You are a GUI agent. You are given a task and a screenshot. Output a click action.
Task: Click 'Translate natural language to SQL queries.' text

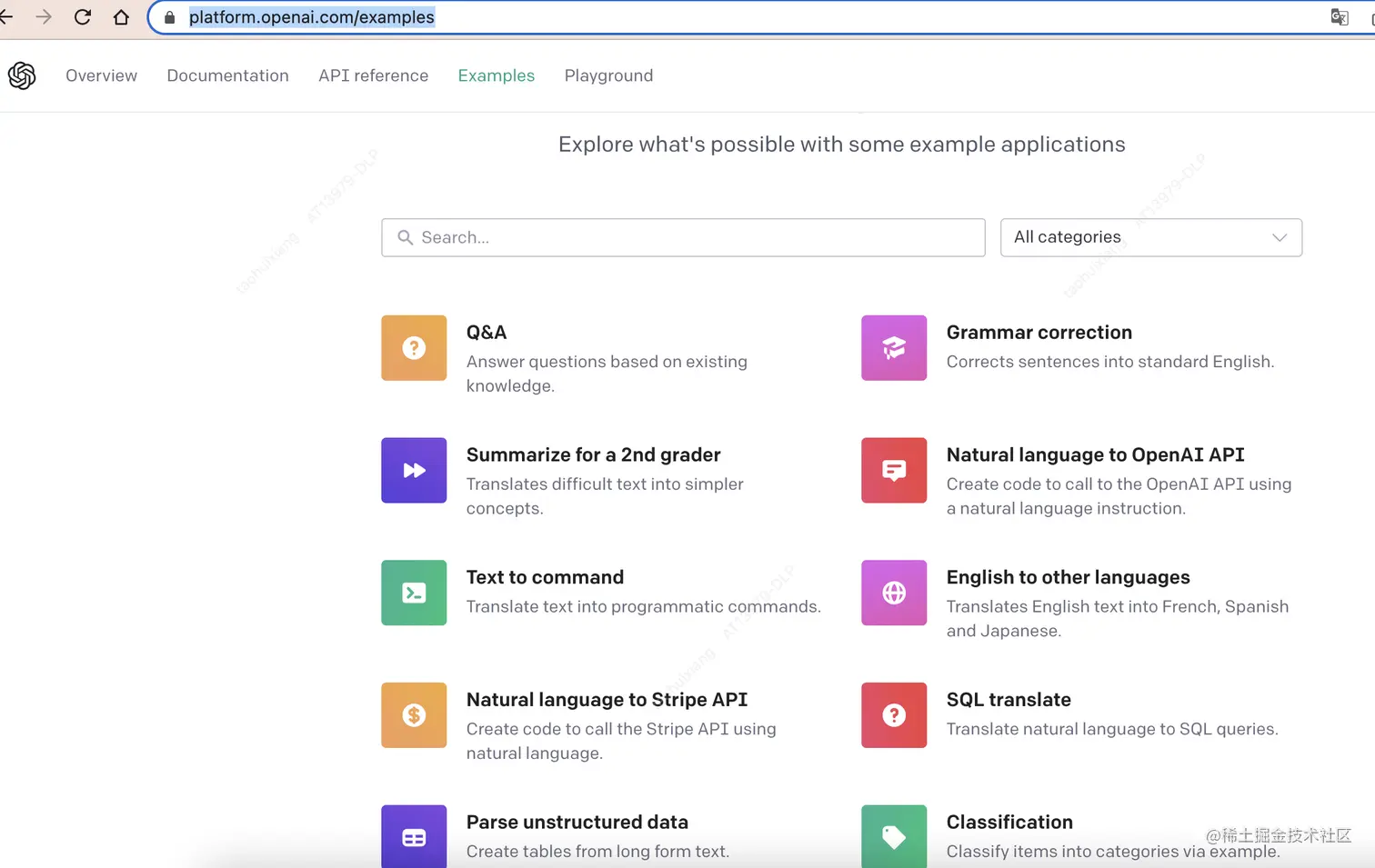(x=1112, y=729)
